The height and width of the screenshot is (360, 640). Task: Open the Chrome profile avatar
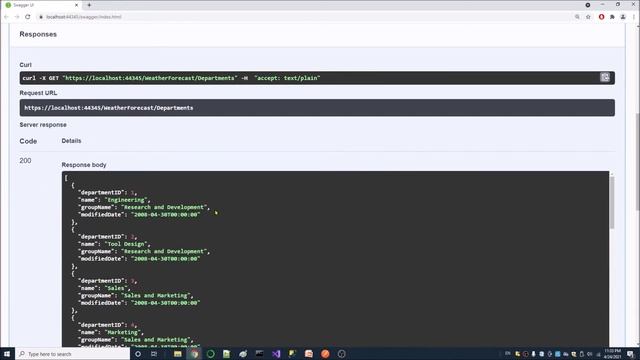(623, 17)
